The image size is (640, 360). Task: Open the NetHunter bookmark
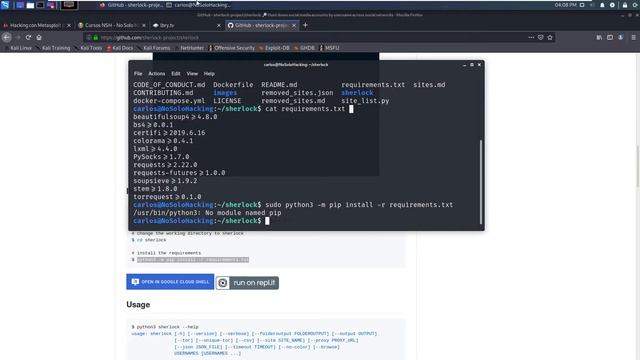[x=189, y=48]
